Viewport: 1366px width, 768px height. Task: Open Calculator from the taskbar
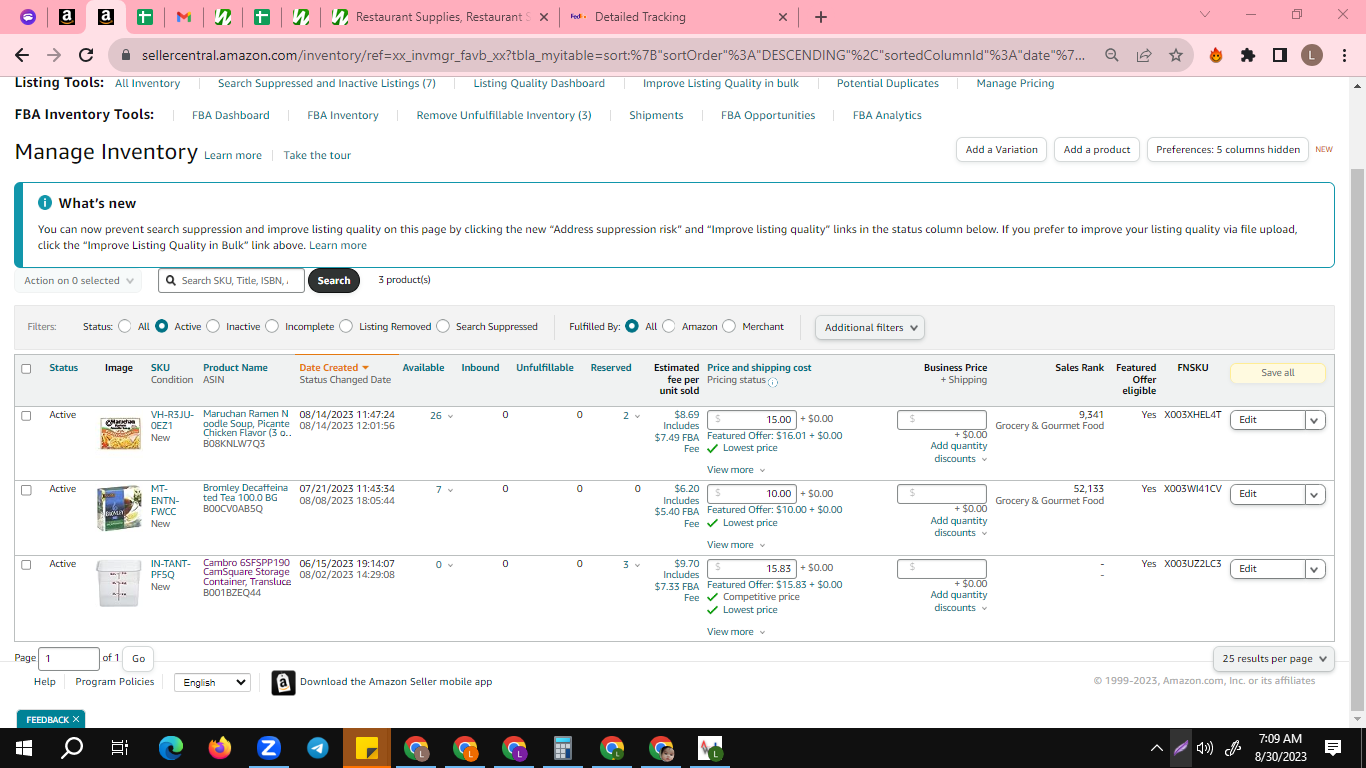563,747
